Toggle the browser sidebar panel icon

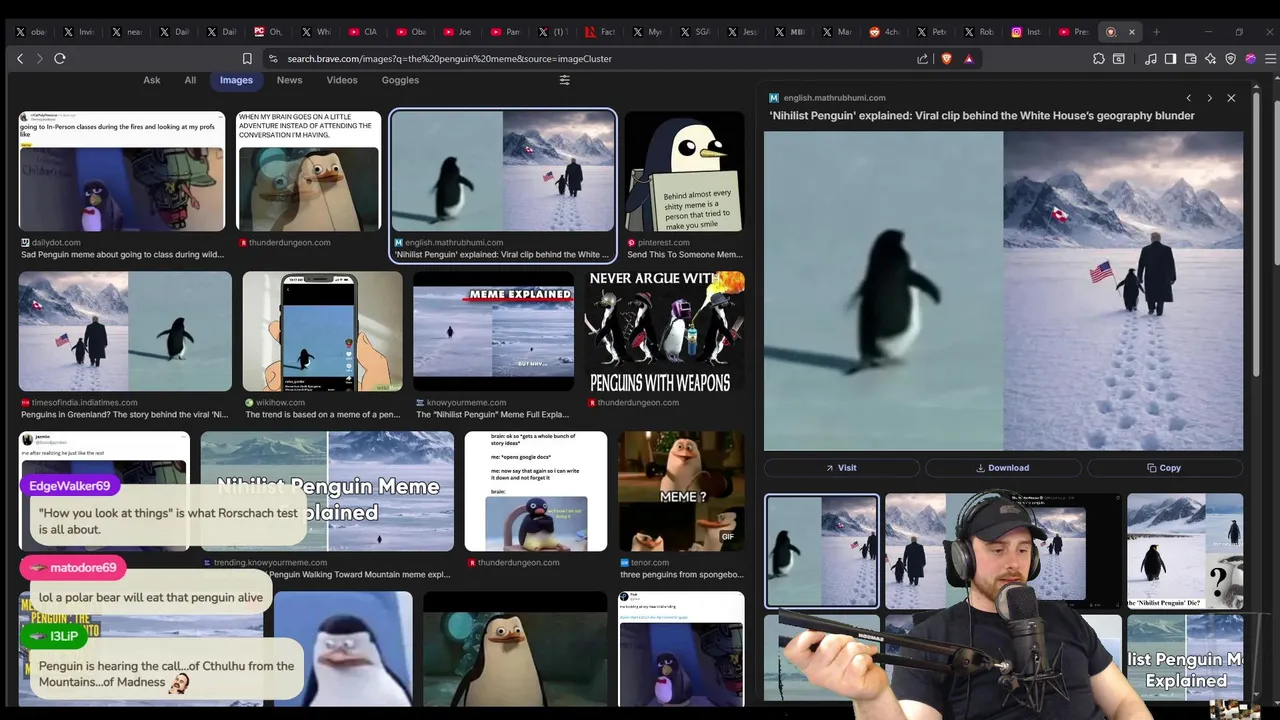click(1171, 59)
